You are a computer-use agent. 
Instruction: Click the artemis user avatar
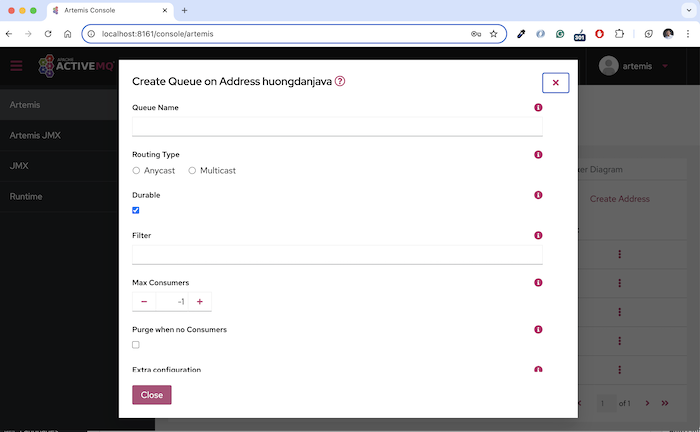(608, 66)
